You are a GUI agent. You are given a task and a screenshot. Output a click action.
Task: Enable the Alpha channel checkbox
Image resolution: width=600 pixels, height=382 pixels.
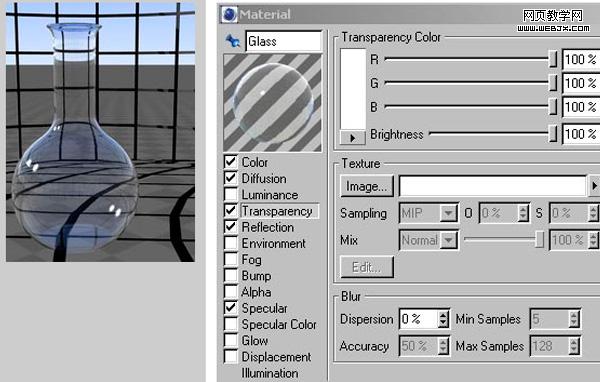230,291
